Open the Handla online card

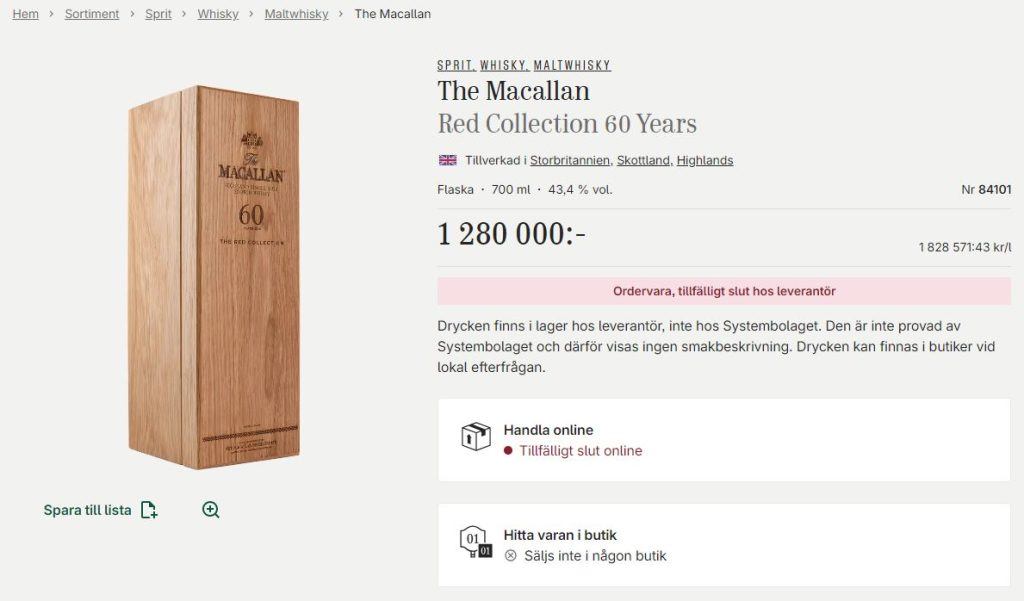click(723, 440)
